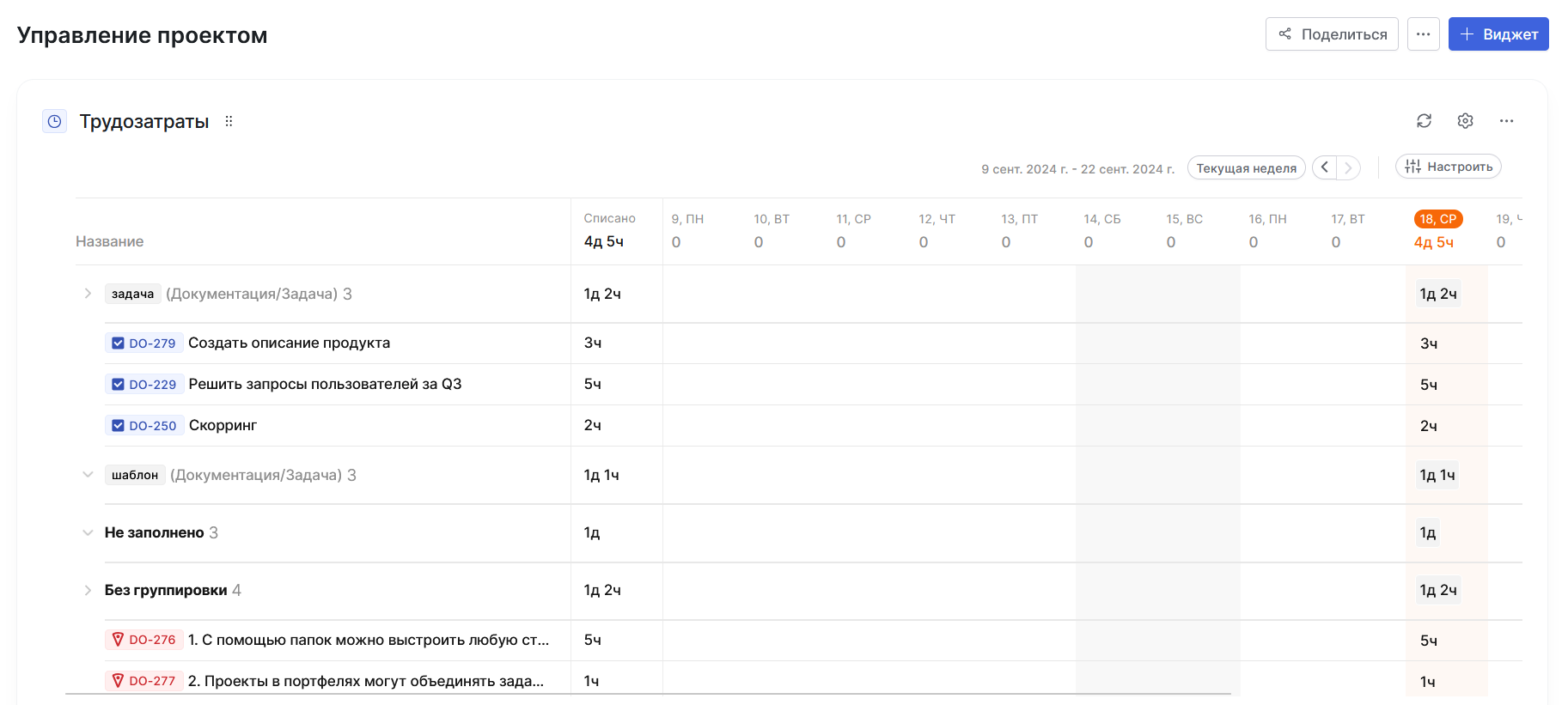The width and height of the screenshot is (1568, 705).
Task: Expand the шаблон group chevron
Action: [88, 475]
